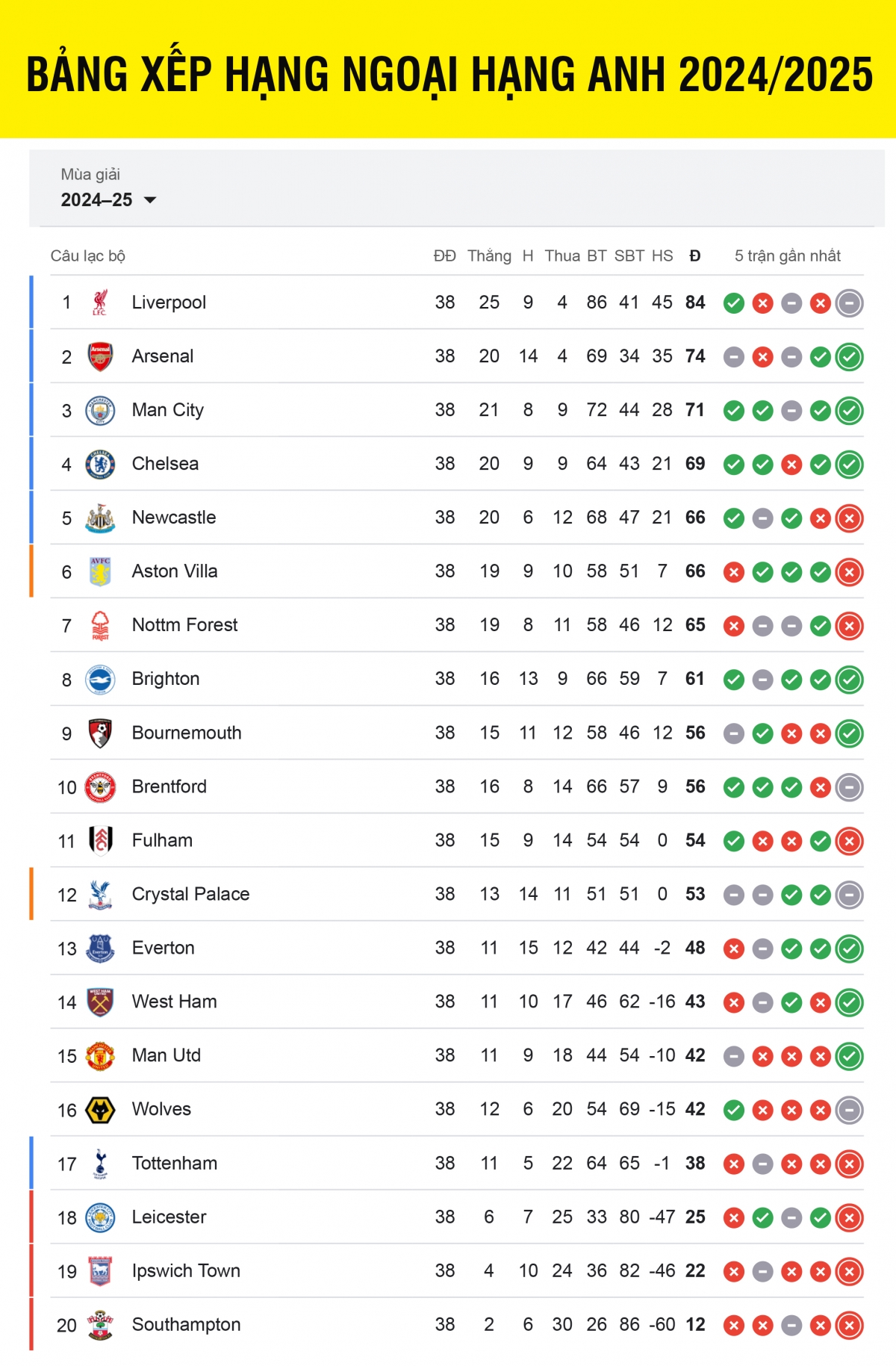The height and width of the screenshot is (1366, 896).
Task: Click the Mùa giải dropdown arrow
Action: click(x=150, y=200)
